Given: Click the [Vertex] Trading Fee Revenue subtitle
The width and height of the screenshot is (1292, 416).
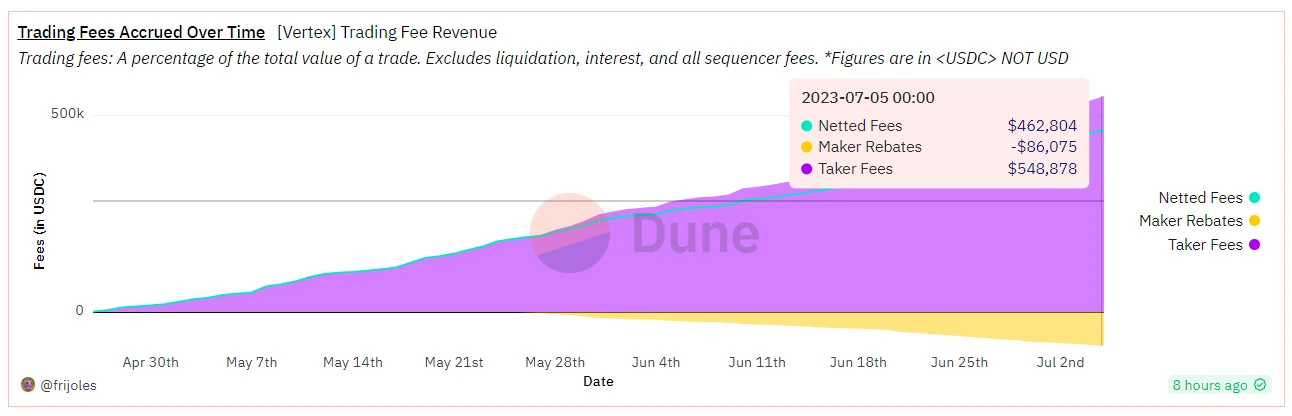Looking at the screenshot, I should point(386,33).
